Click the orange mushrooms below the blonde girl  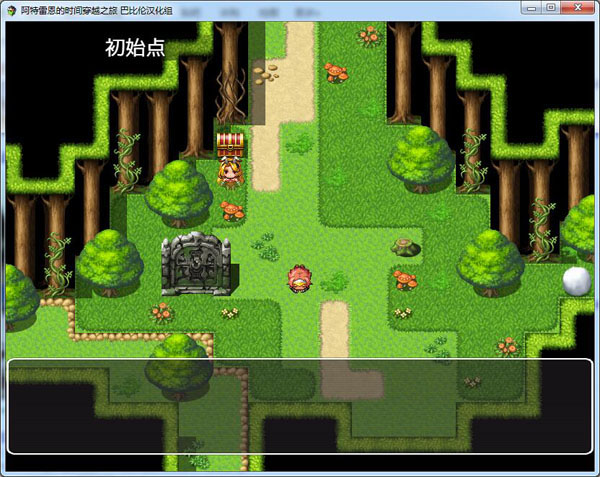(232, 211)
